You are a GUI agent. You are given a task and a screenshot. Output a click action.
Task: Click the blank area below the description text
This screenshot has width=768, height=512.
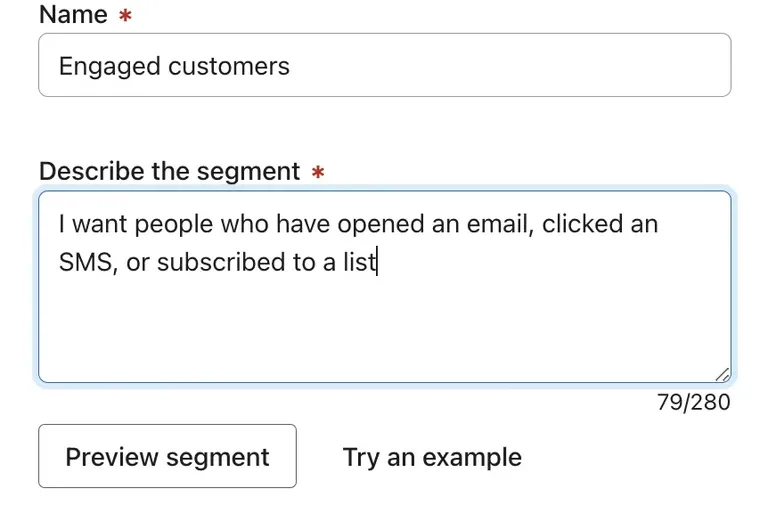tap(384, 330)
